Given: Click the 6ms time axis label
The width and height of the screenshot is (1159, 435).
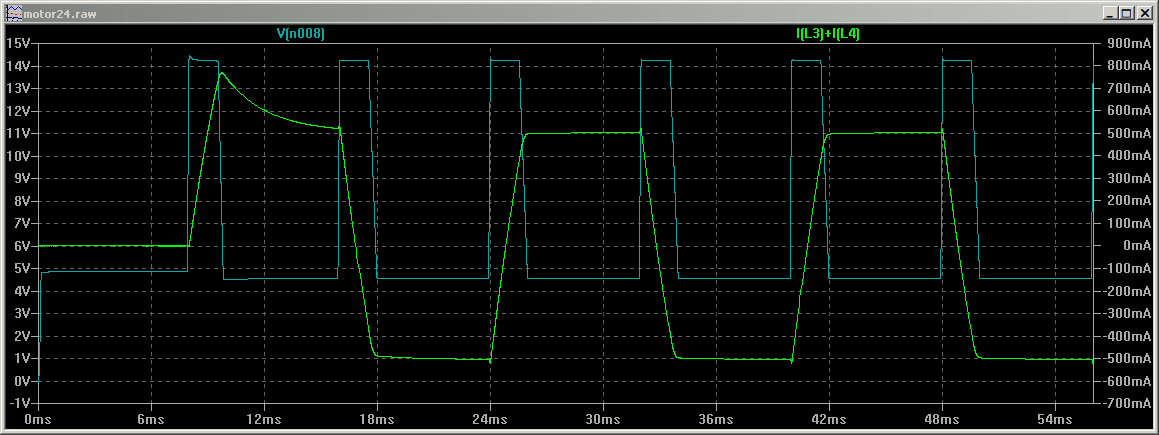Looking at the screenshot, I should coord(151,419).
